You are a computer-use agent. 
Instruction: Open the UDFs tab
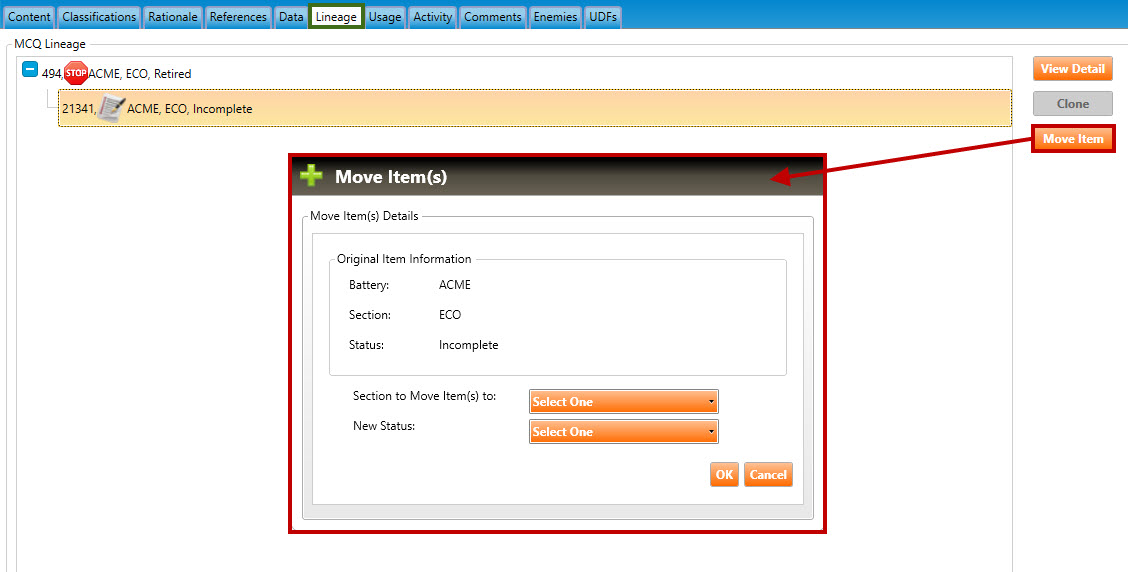tap(603, 17)
